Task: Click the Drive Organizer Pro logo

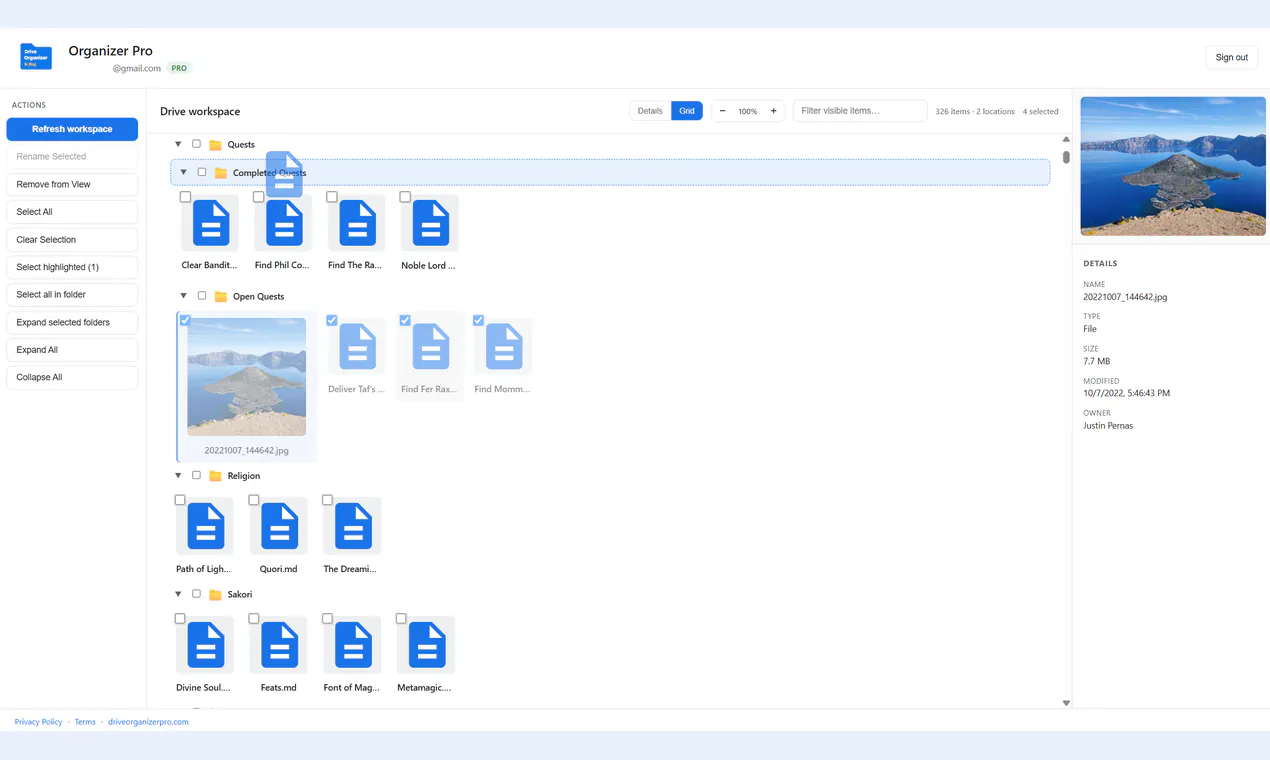Action: [36, 57]
